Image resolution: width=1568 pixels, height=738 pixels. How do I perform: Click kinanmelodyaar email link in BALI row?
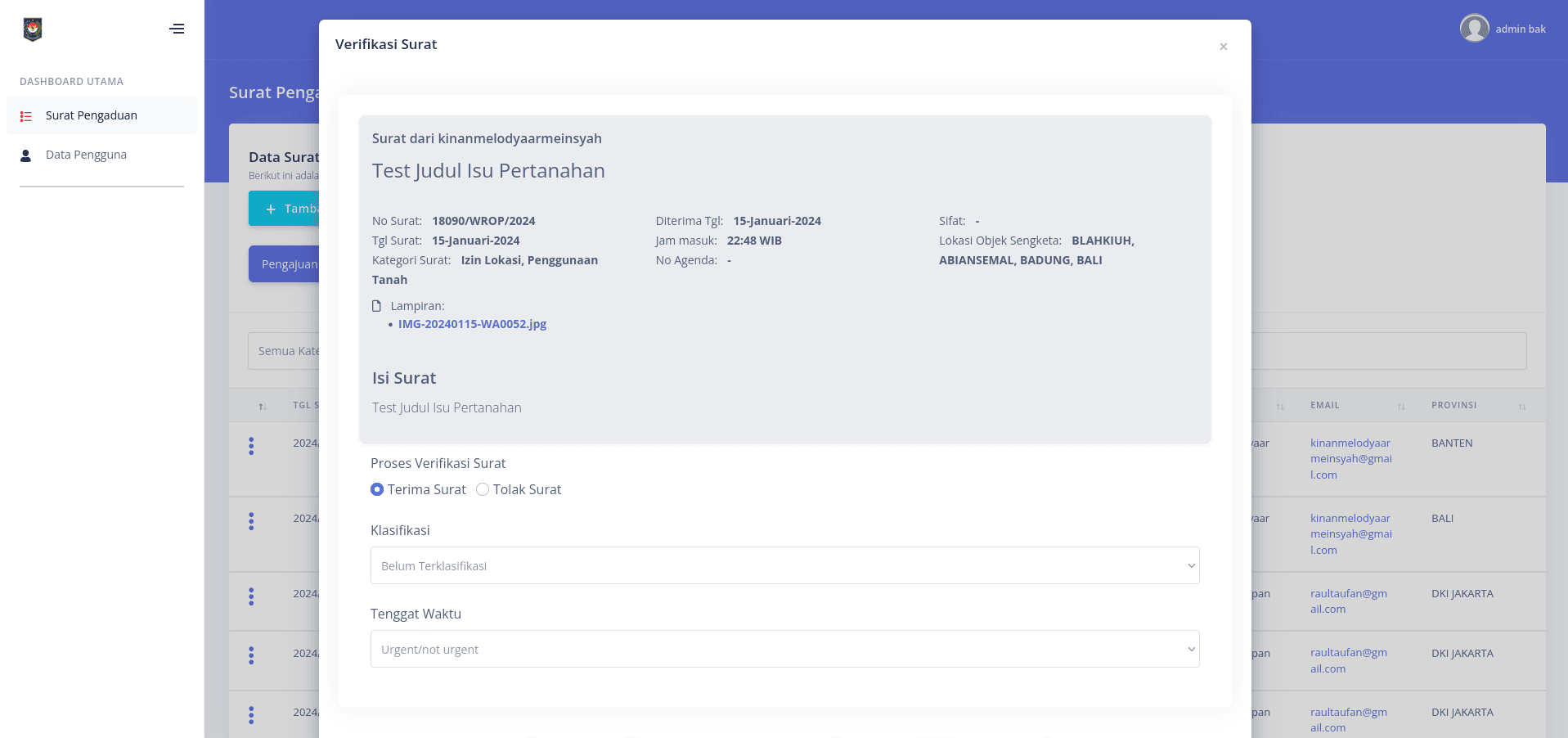[1351, 534]
